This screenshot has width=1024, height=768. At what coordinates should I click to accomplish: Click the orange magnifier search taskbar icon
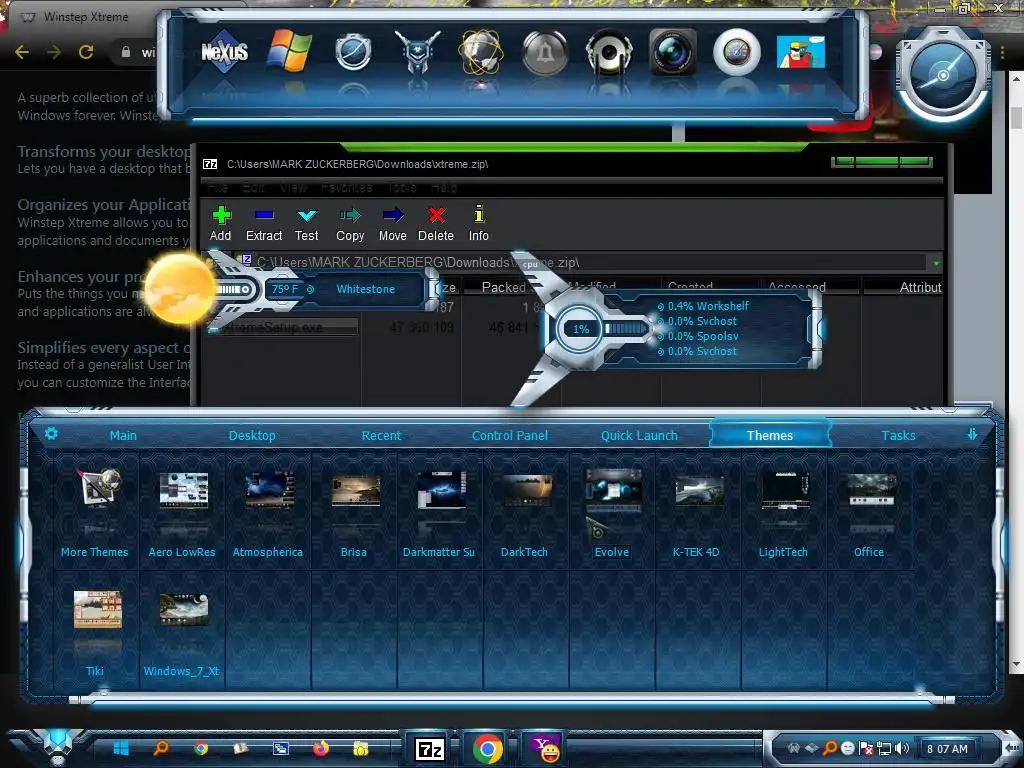pyautogui.click(x=161, y=748)
